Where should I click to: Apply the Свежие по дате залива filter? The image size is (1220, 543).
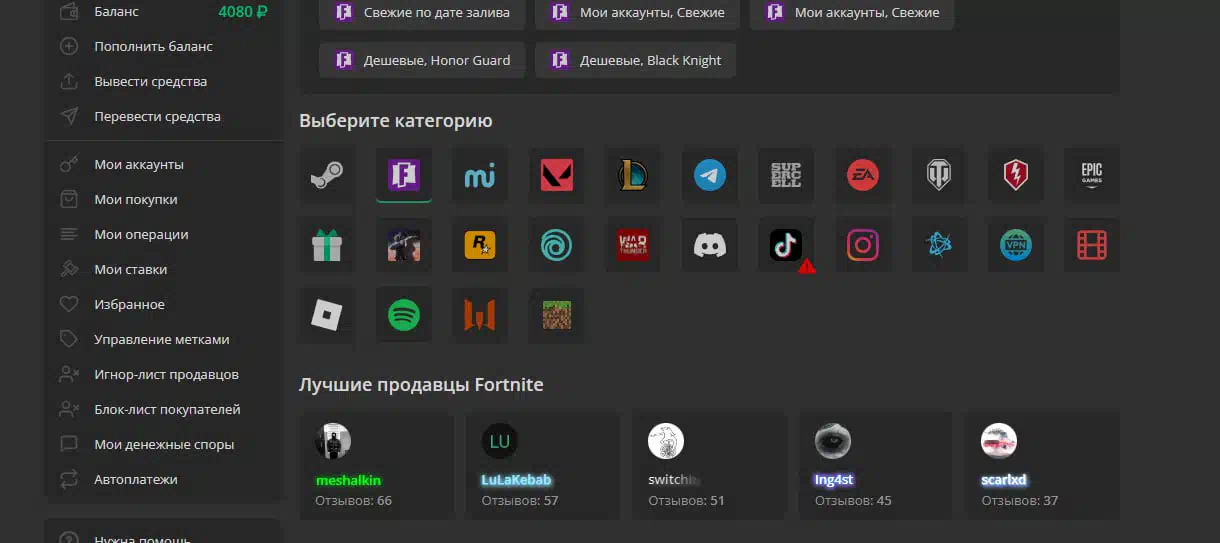[422, 13]
